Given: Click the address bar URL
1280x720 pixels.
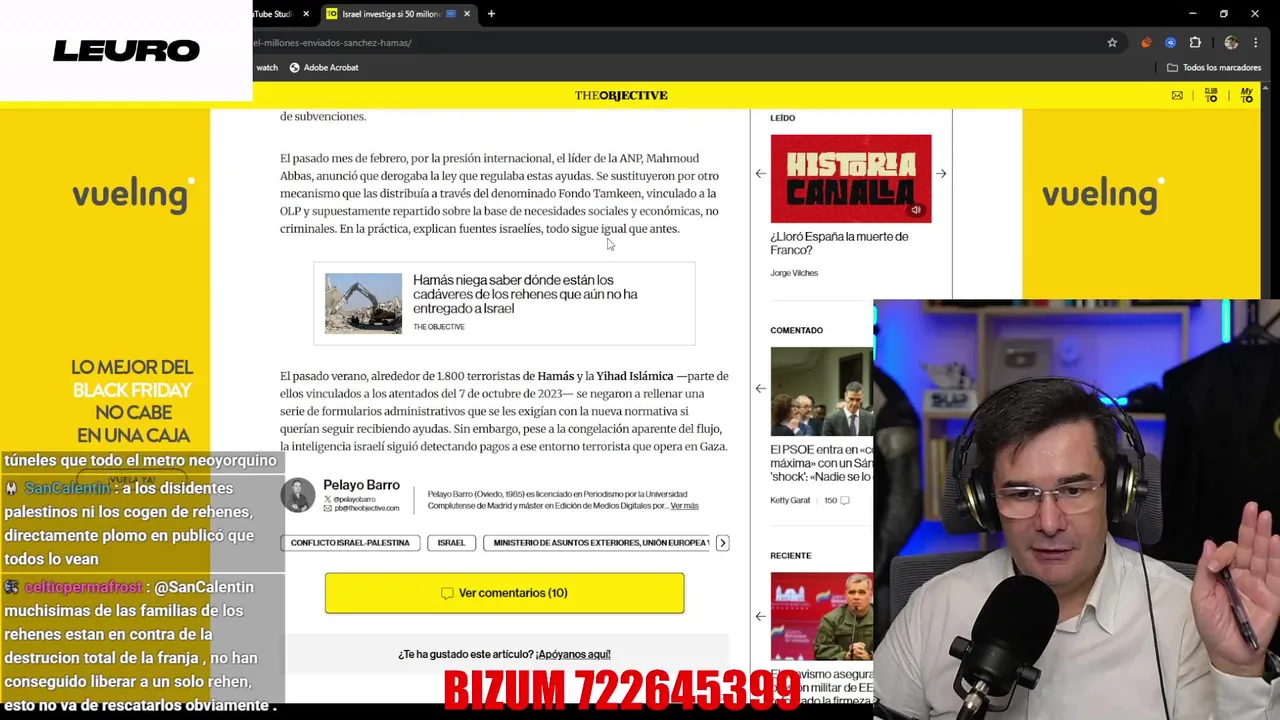Looking at the screenshot, I should pos(332,43).
